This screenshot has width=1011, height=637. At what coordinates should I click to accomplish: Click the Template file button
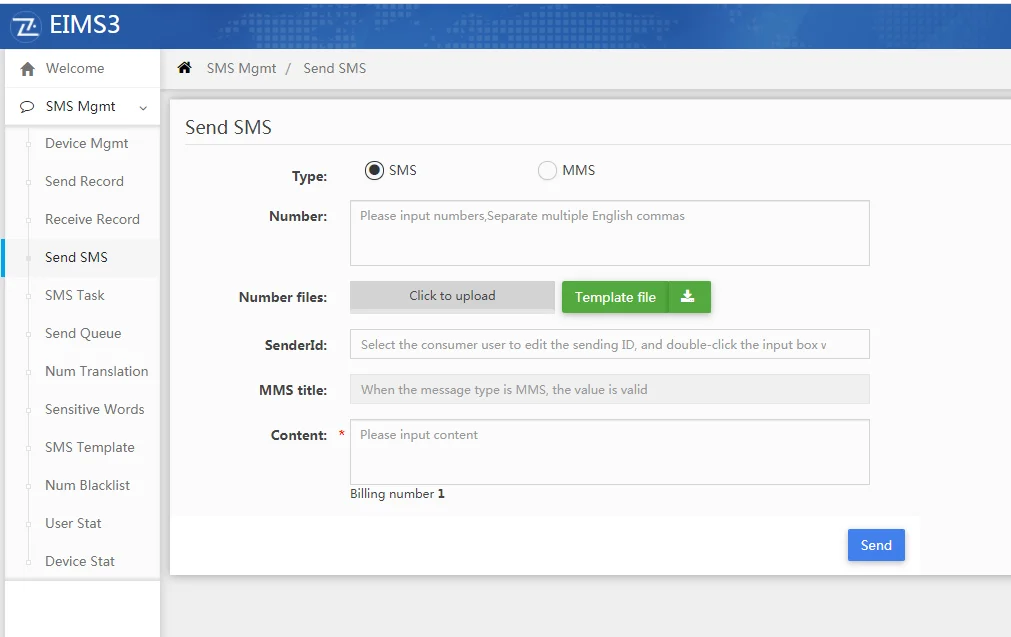coord(615,297)
